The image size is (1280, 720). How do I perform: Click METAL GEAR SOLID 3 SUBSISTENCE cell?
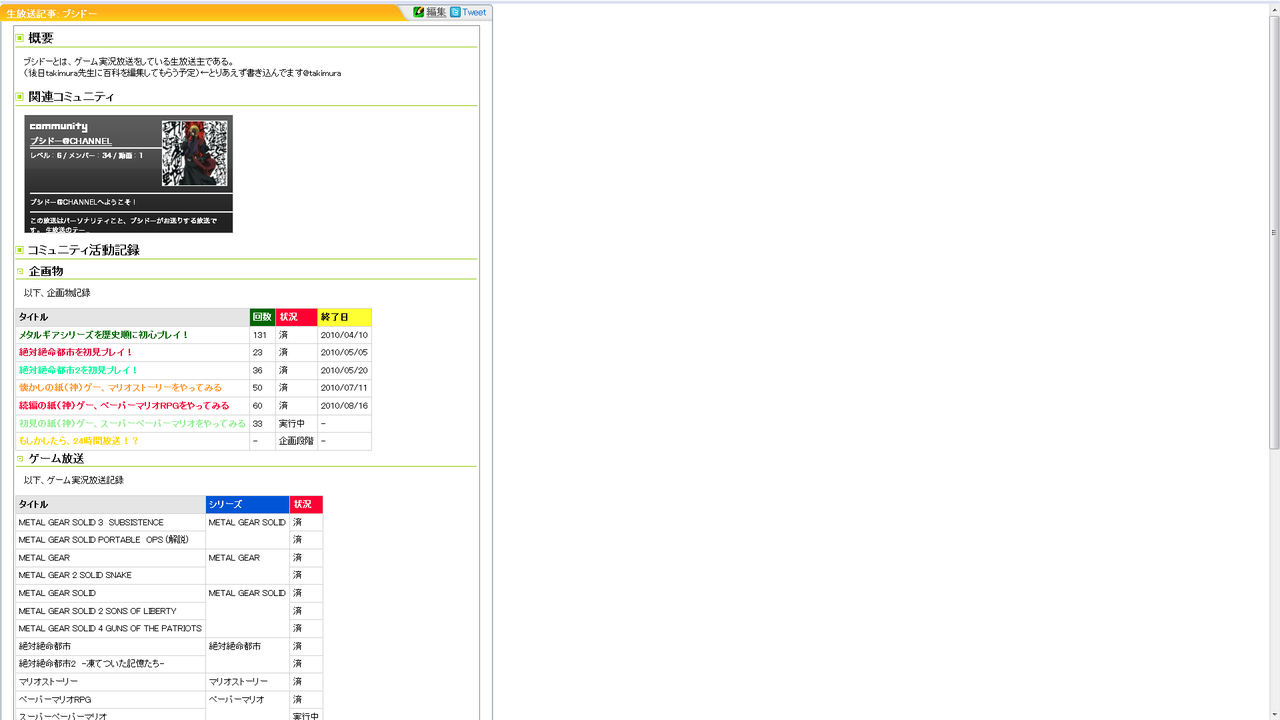click(111, 522)
